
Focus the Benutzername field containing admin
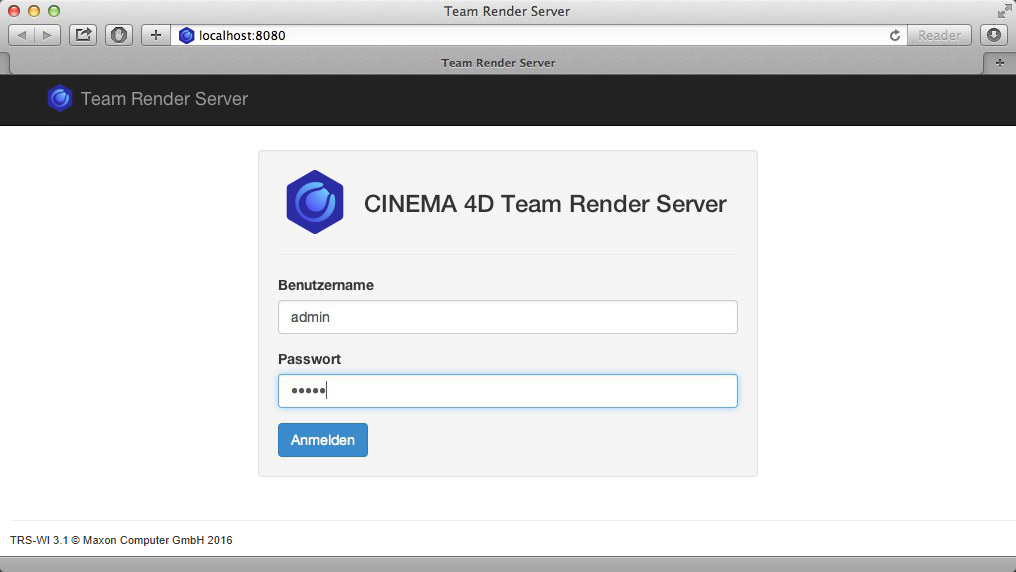507,317
